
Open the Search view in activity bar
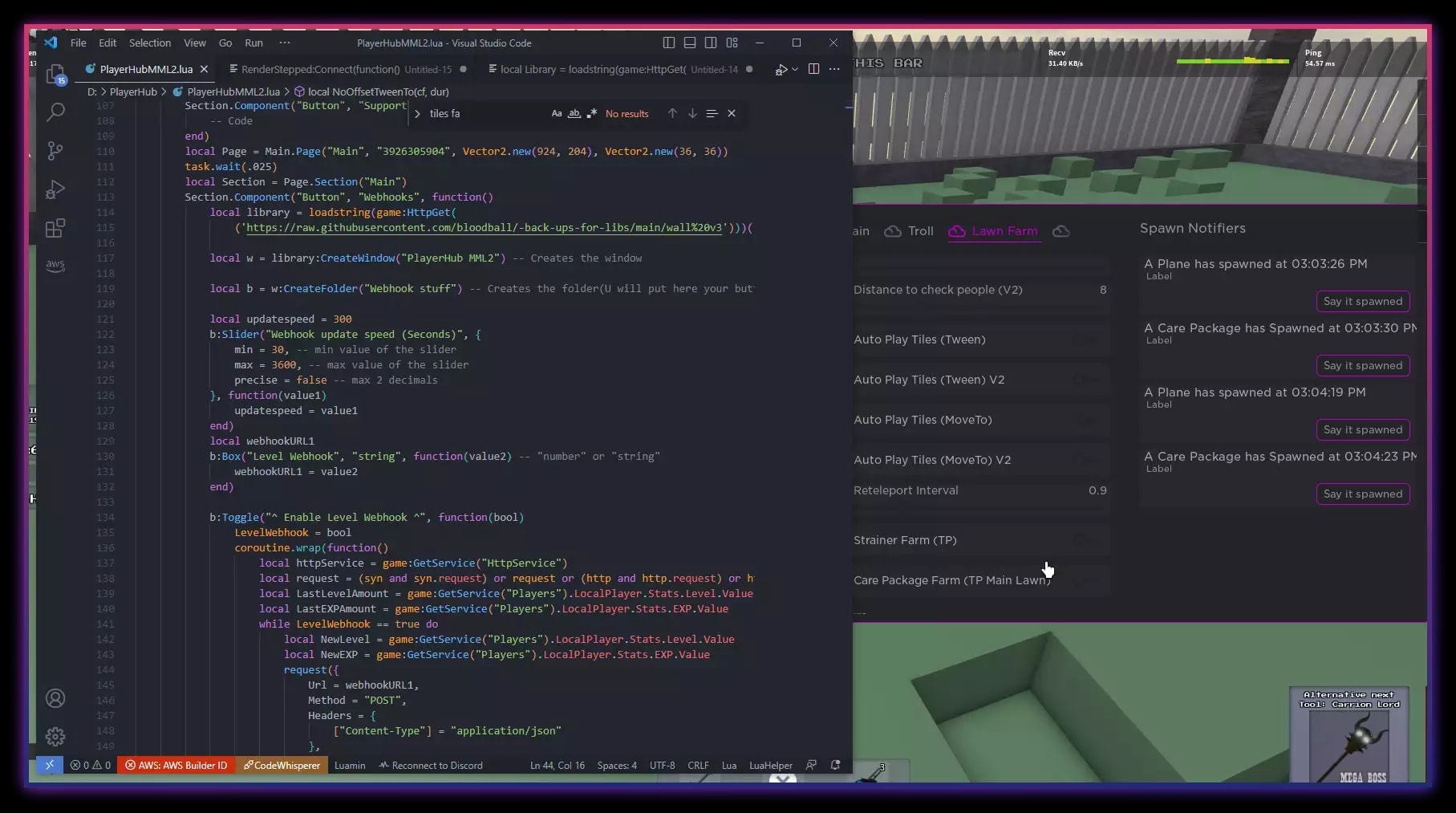click(x=55, y=112)
